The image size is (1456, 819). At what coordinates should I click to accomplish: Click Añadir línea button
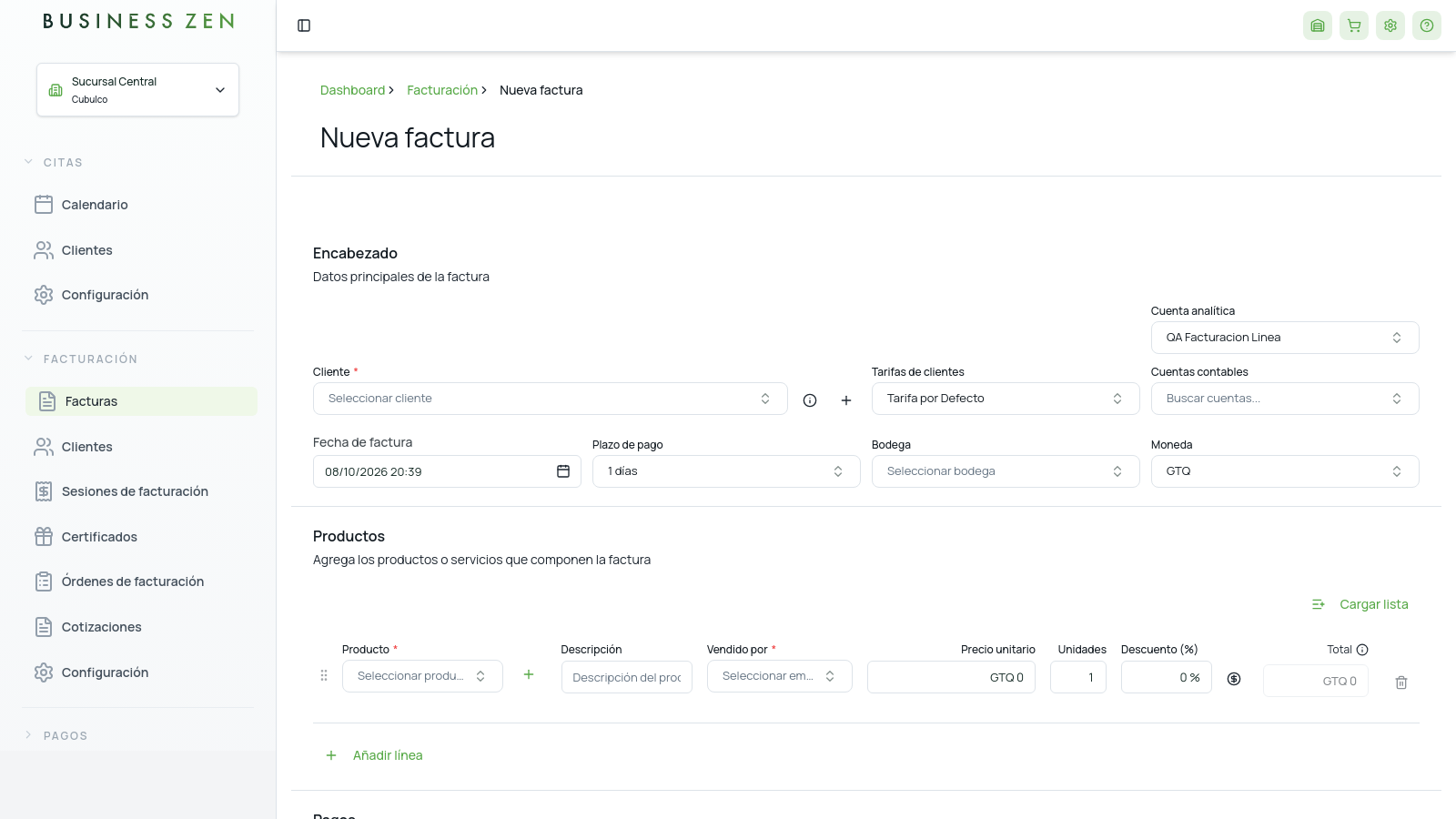374,755
